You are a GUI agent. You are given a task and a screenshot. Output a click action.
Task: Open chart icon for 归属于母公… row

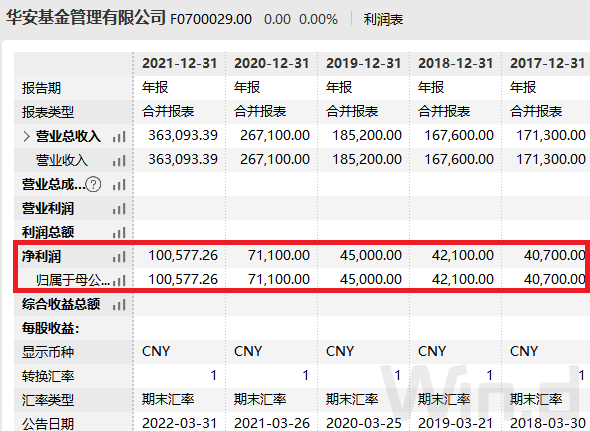pos(119,280)
